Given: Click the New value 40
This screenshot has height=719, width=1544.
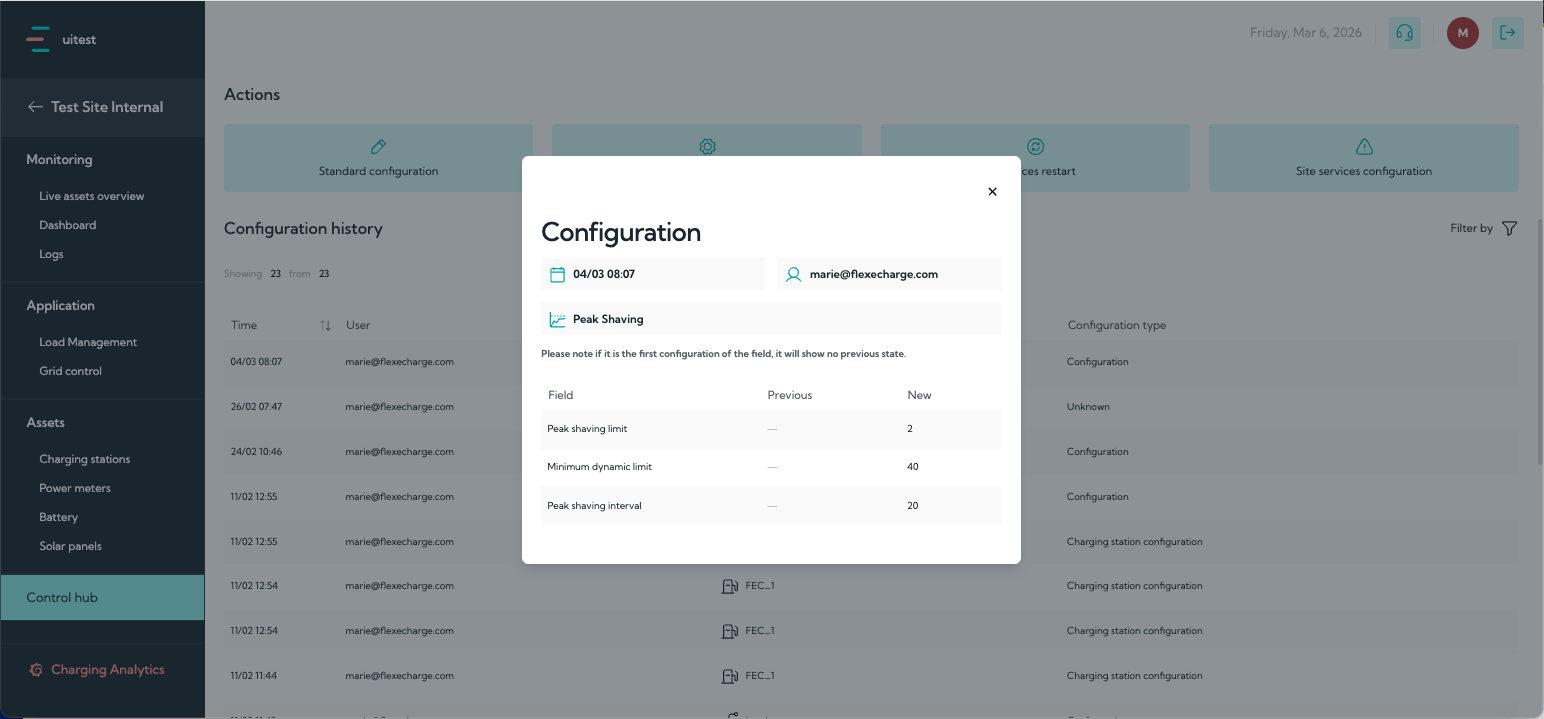Looking at the screenshot, I should pyautogui.click(x=913, y=467).
